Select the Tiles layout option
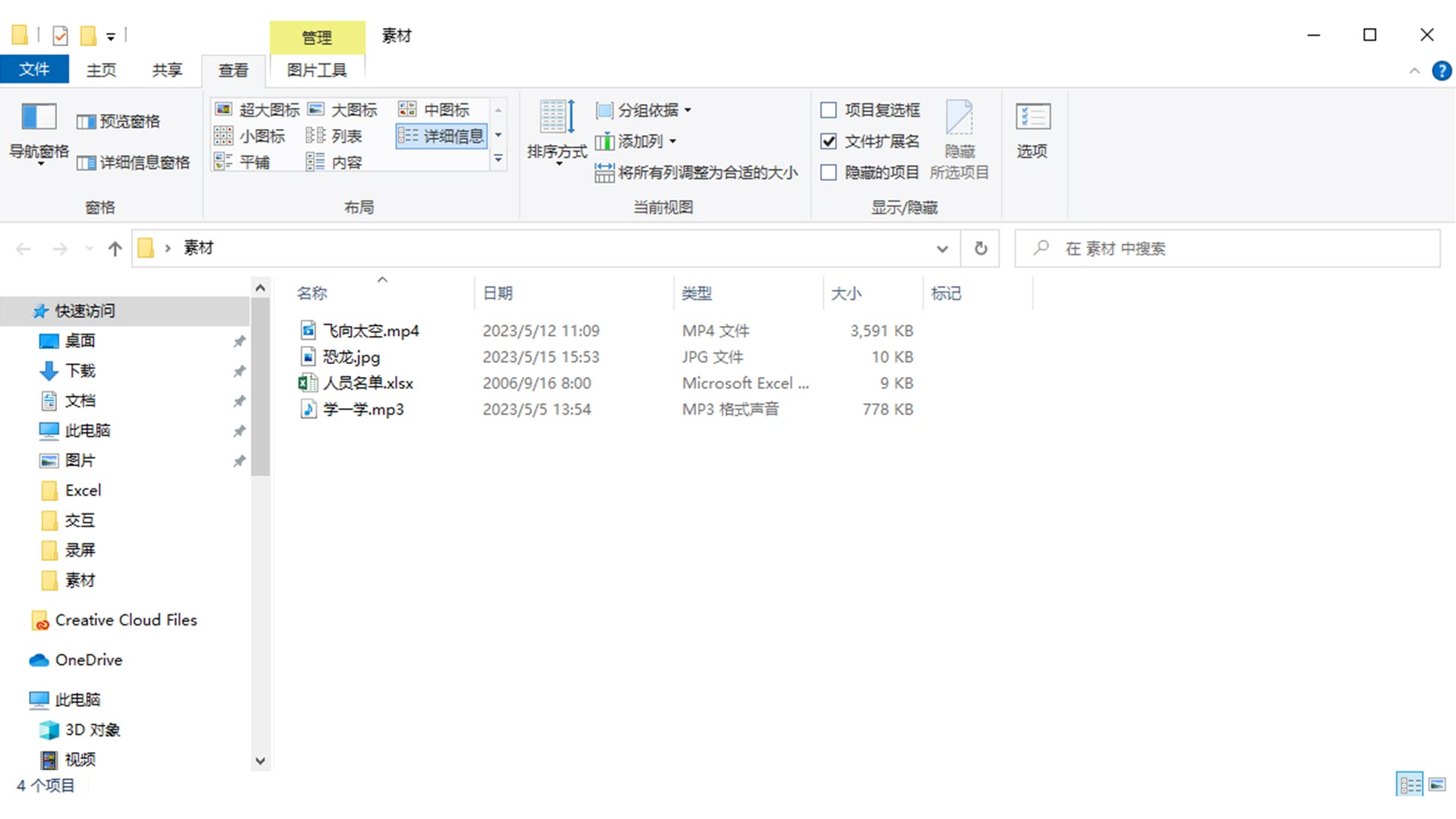The image size is (1456, 819). point(243,162)
